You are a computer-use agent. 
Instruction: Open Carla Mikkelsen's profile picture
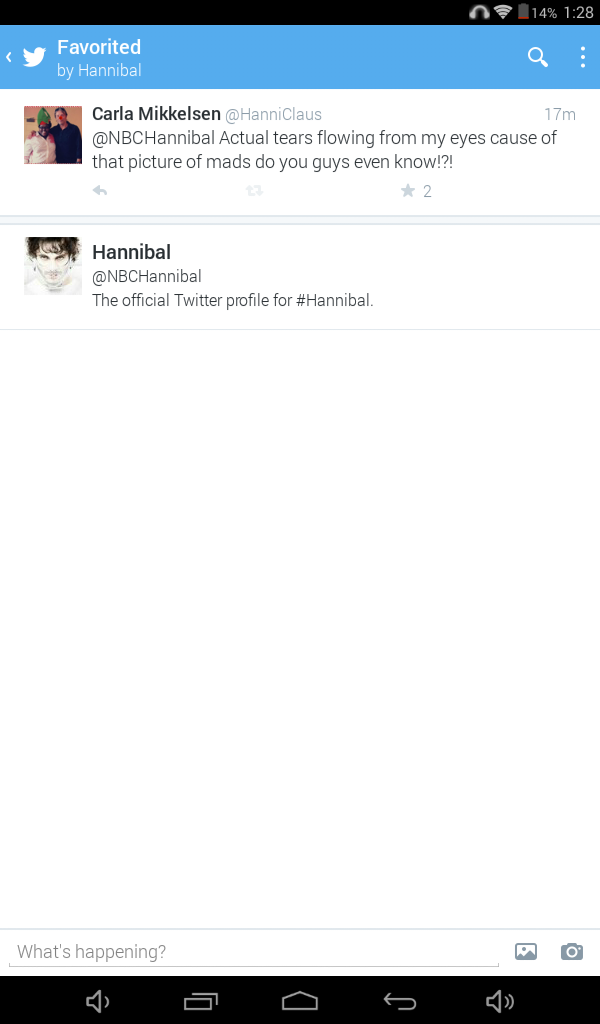[53, 135]
